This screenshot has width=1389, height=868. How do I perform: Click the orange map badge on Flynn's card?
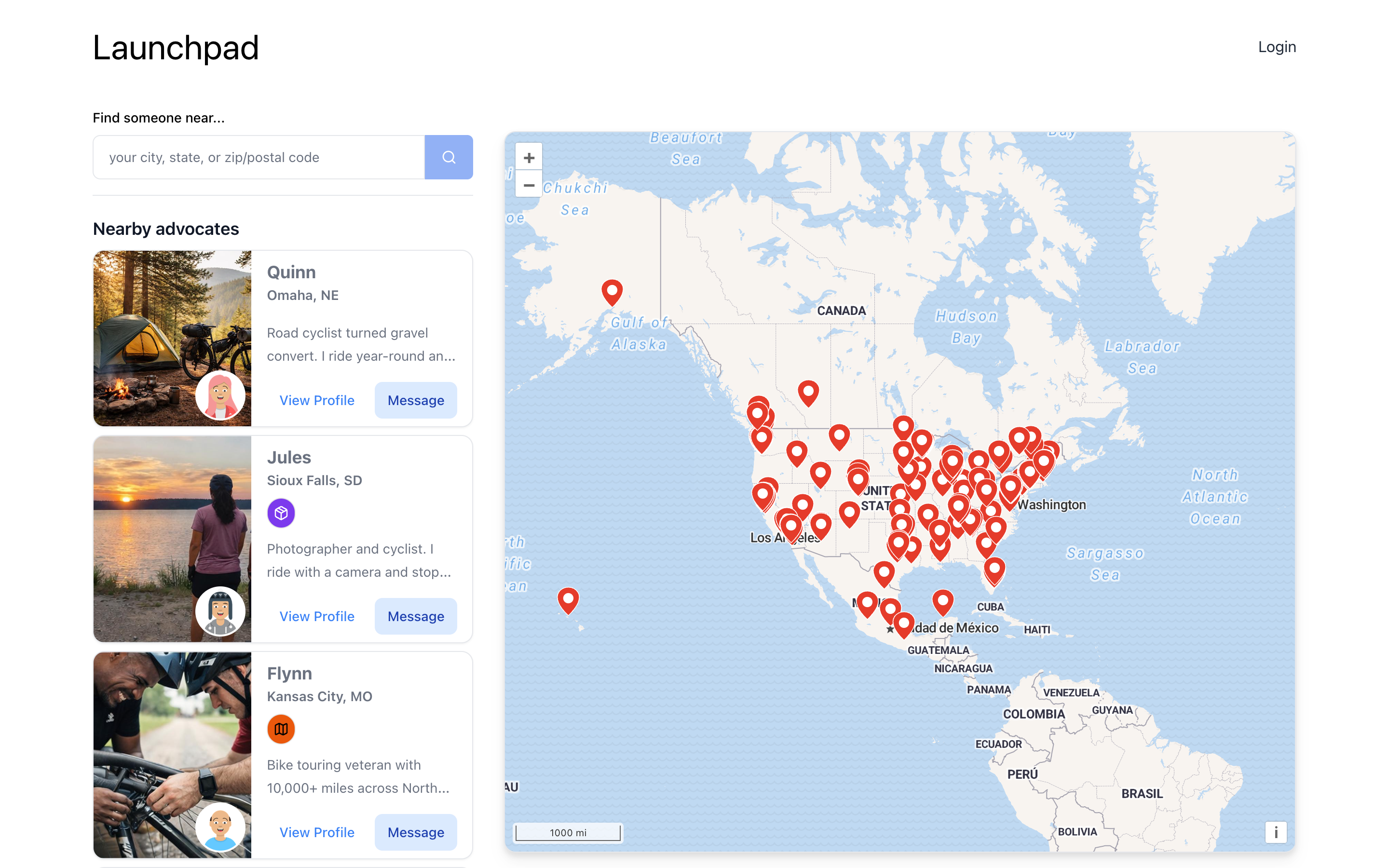point(281,729)
